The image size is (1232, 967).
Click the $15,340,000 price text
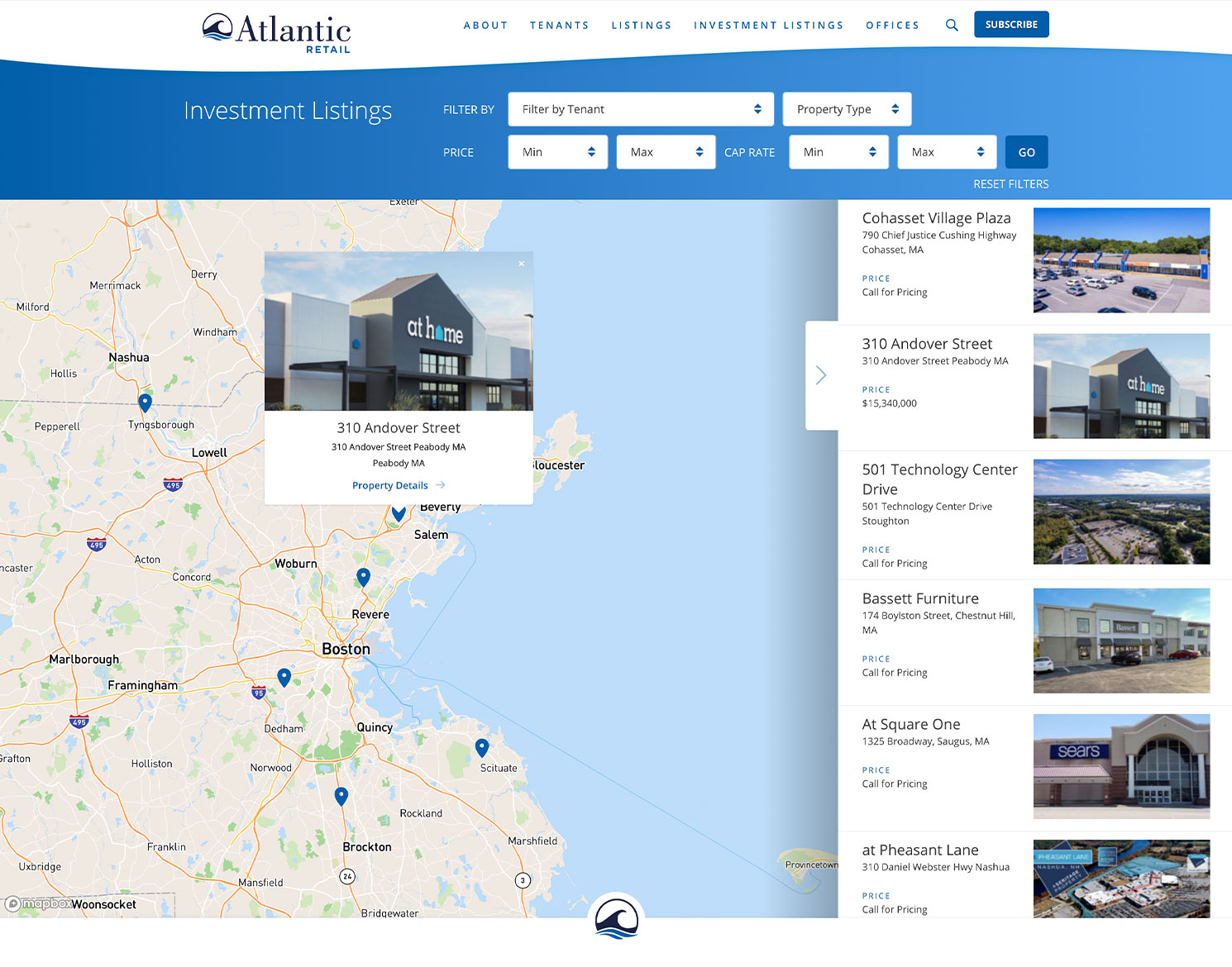point(890,403)
